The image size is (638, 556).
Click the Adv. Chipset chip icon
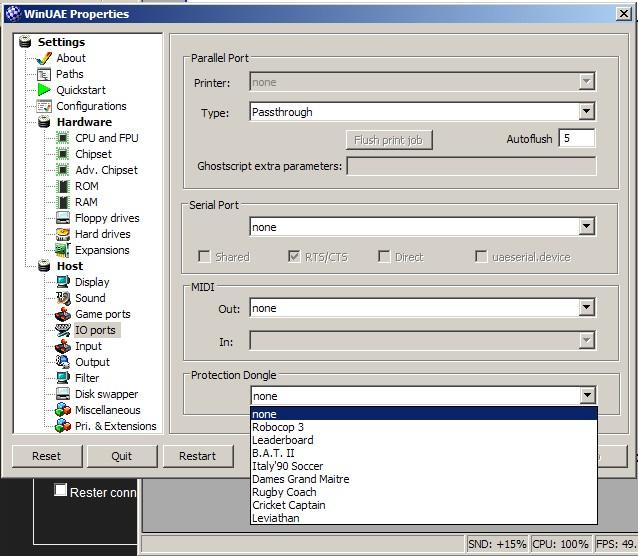pyautogui.click(x=63, y=170)
